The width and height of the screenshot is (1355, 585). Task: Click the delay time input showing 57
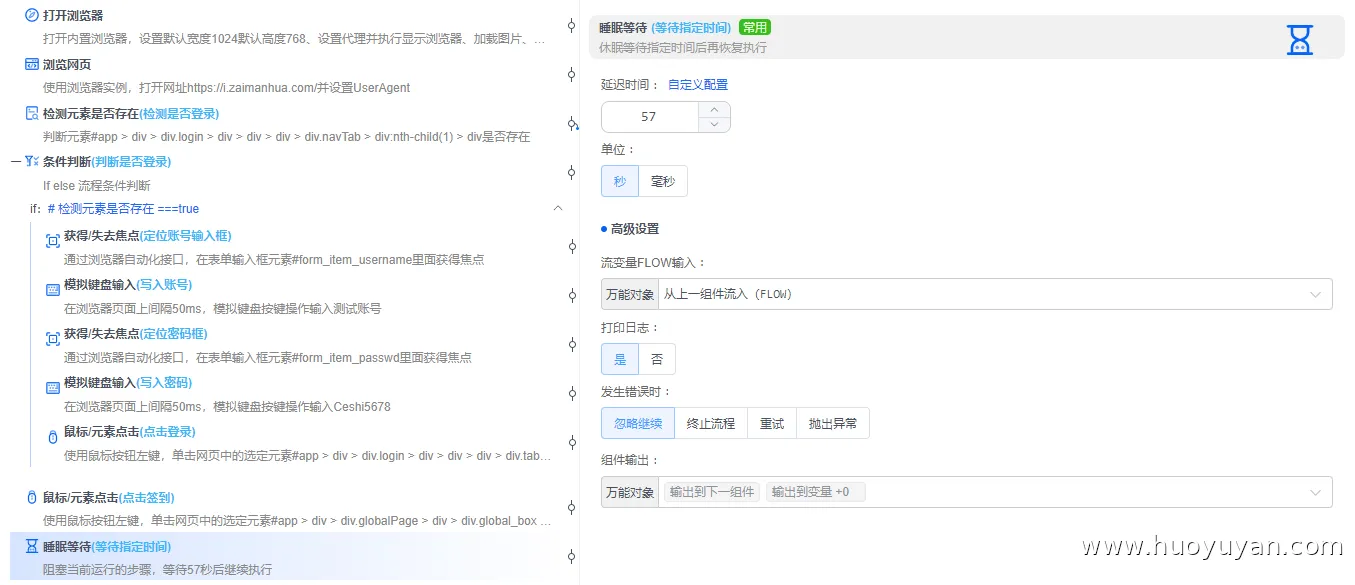[x=649, y=117]
